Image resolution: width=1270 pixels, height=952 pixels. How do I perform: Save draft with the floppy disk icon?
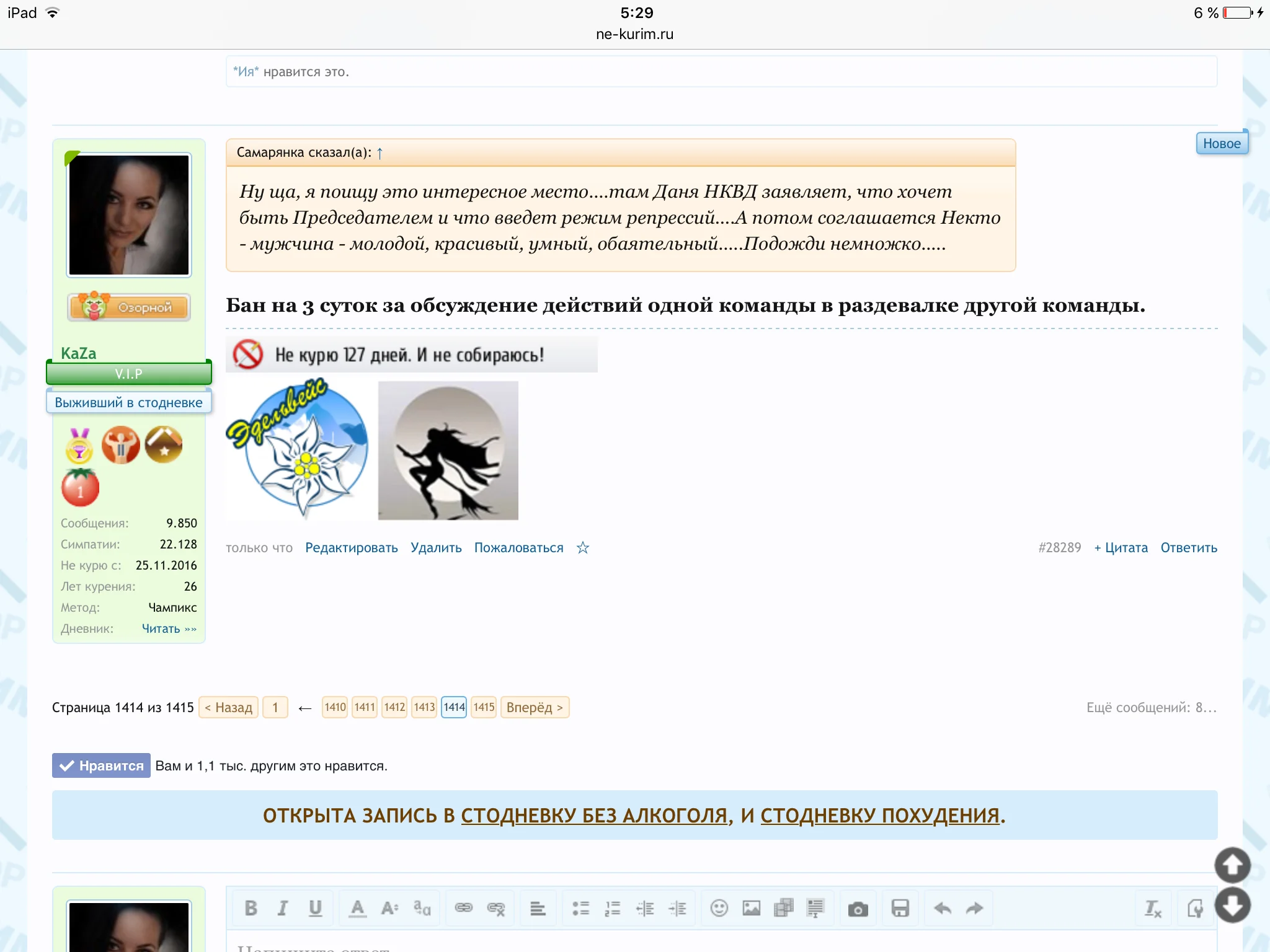click(x=900, y=909)
